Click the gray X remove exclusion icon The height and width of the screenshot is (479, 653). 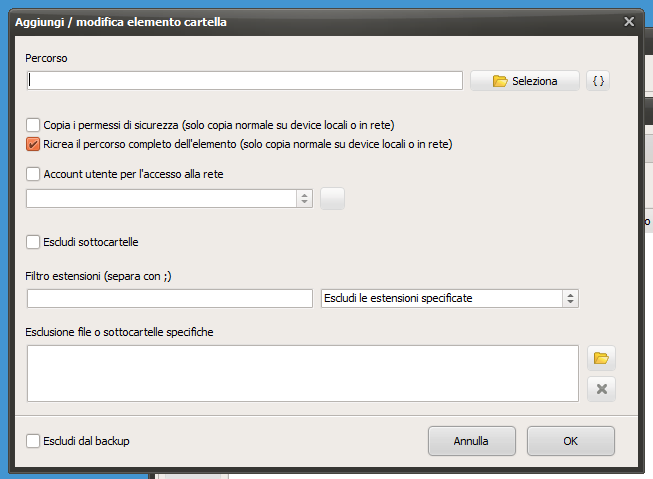coord(601,389)
